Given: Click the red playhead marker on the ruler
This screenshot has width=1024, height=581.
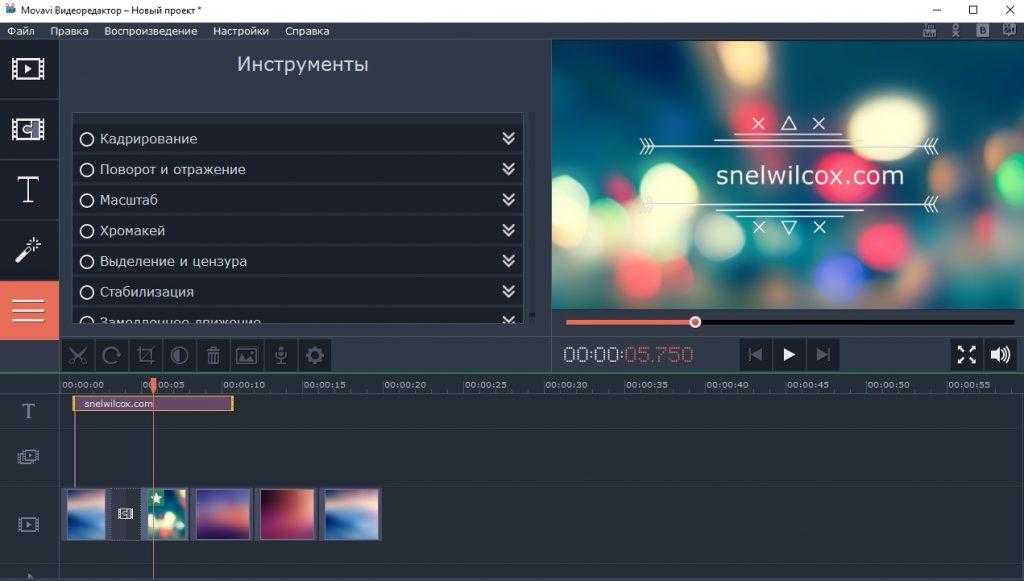Looking at the screenshot, I should (153, 385).
